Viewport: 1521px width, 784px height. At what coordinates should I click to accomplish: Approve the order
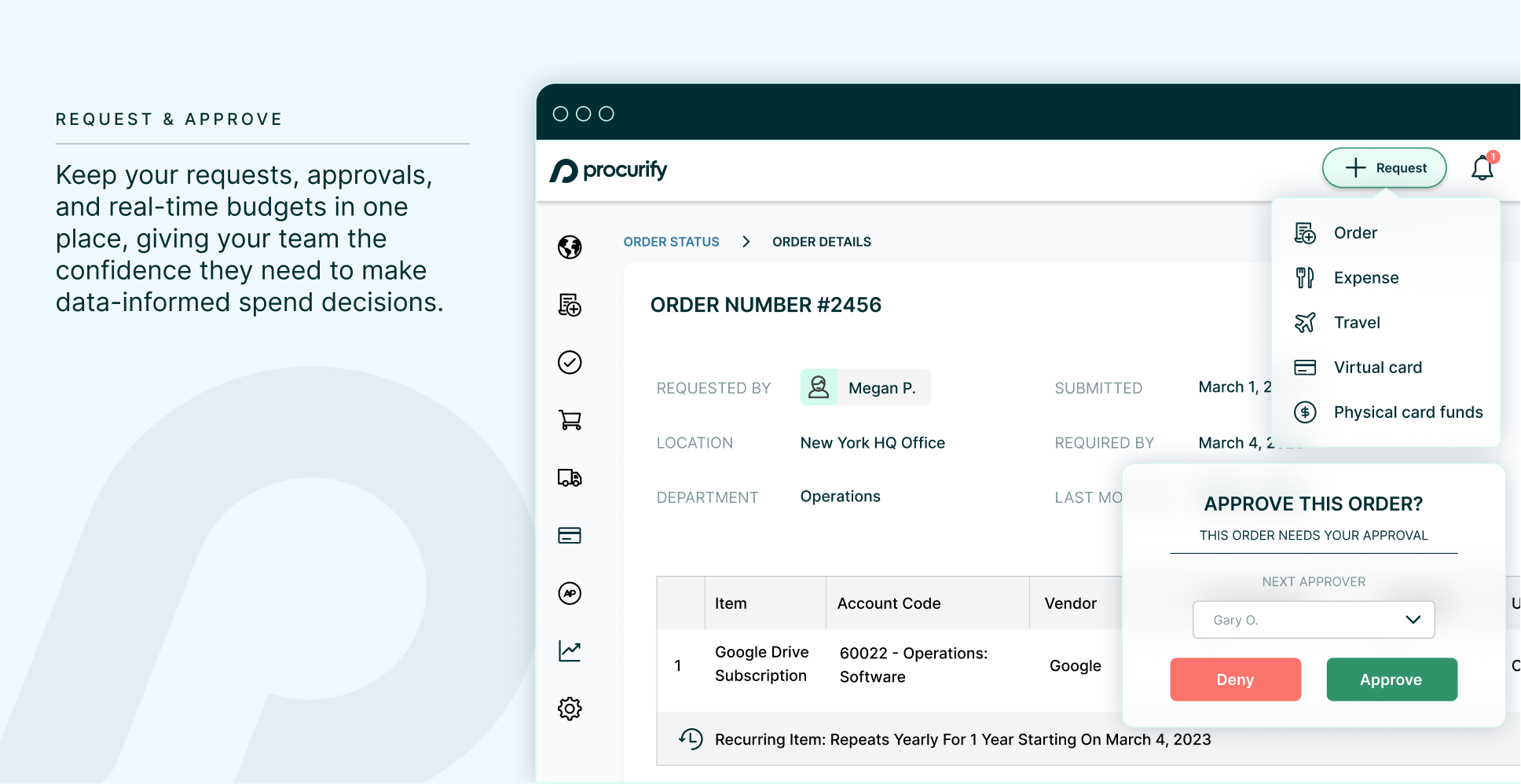[x=1391, y=679]
